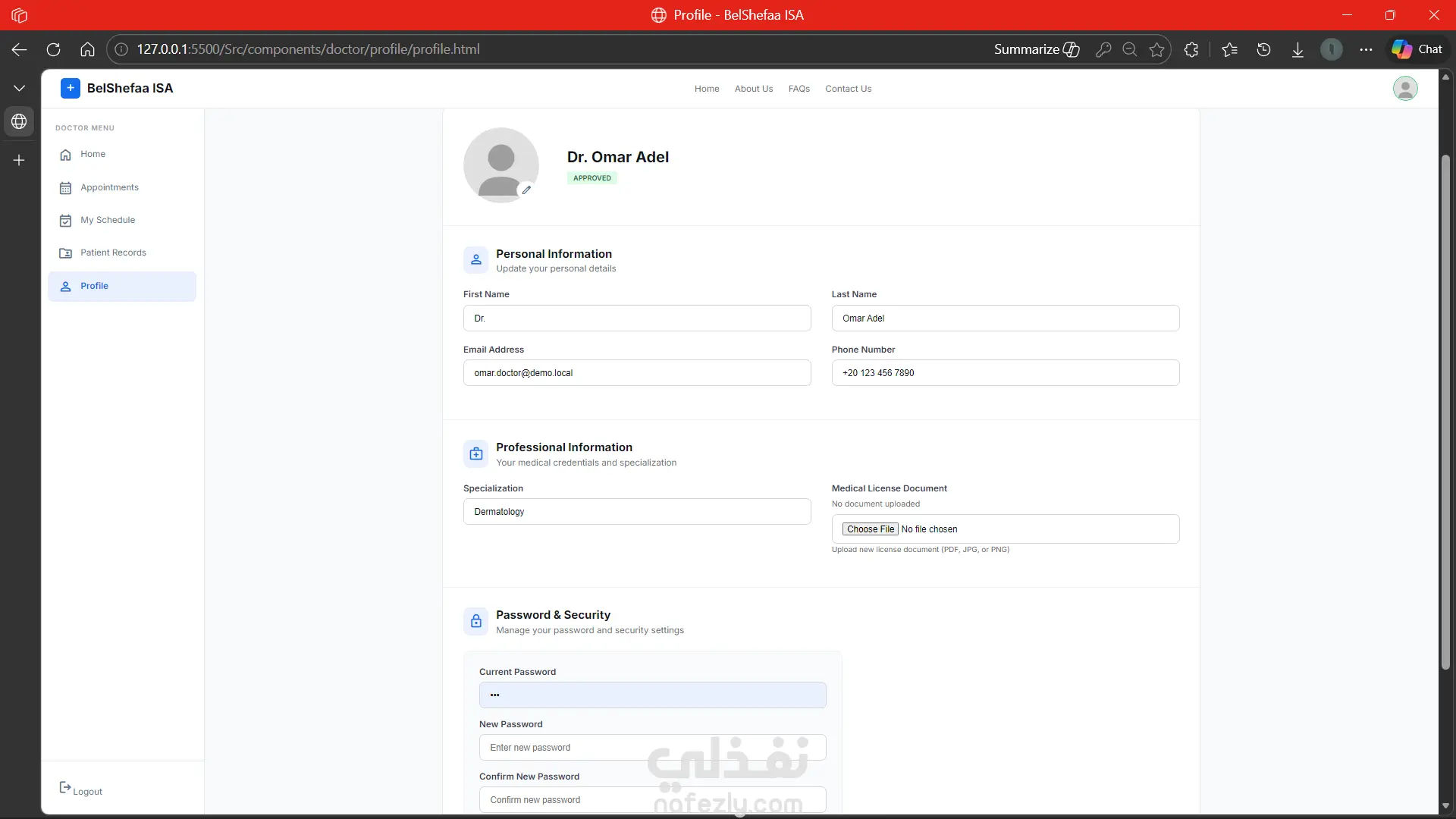Screen dimensions: 1456x819
Task: Click the BelShefaa ISA plus logo
Action: click(70, 88)
